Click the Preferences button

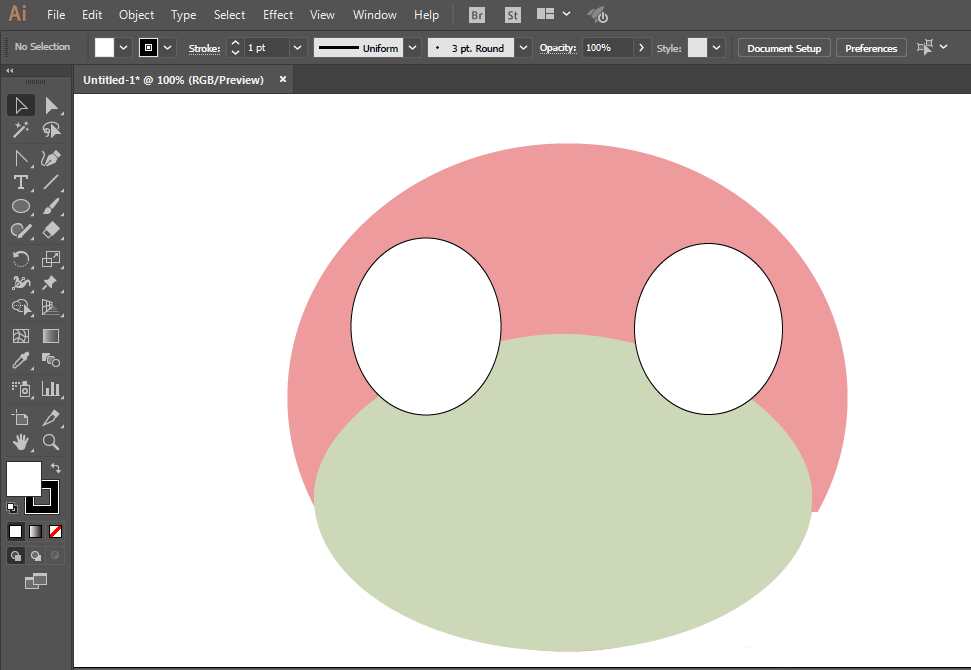[871, 48]
